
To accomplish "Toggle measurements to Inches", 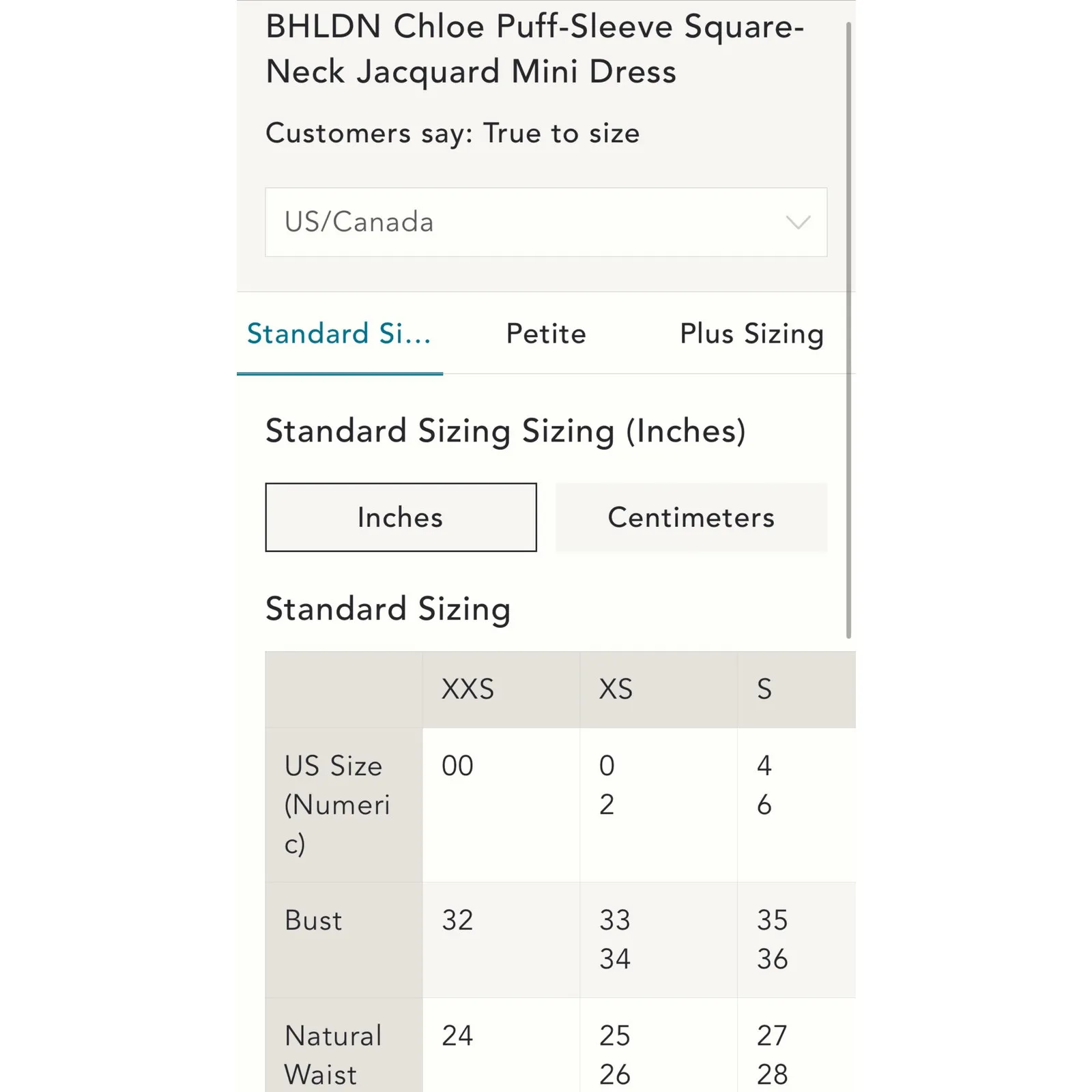I will click(x=401, y=517).
